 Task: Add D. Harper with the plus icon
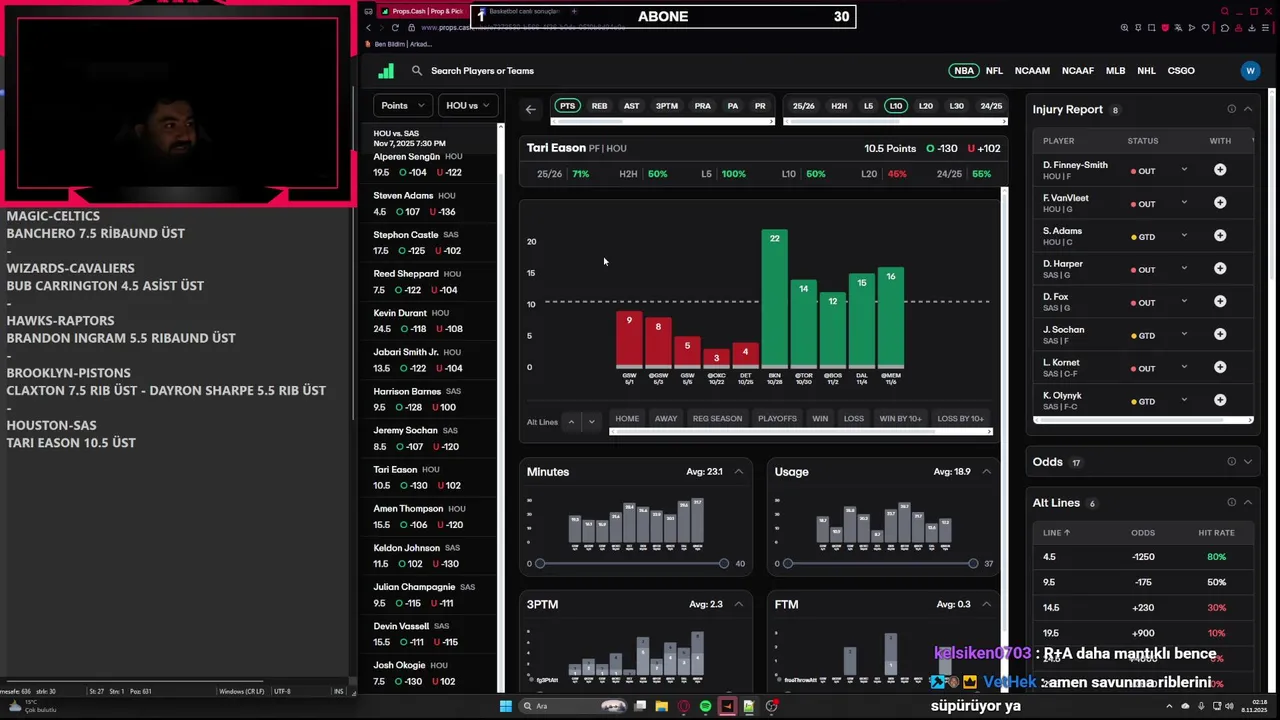coord(1220,269)
